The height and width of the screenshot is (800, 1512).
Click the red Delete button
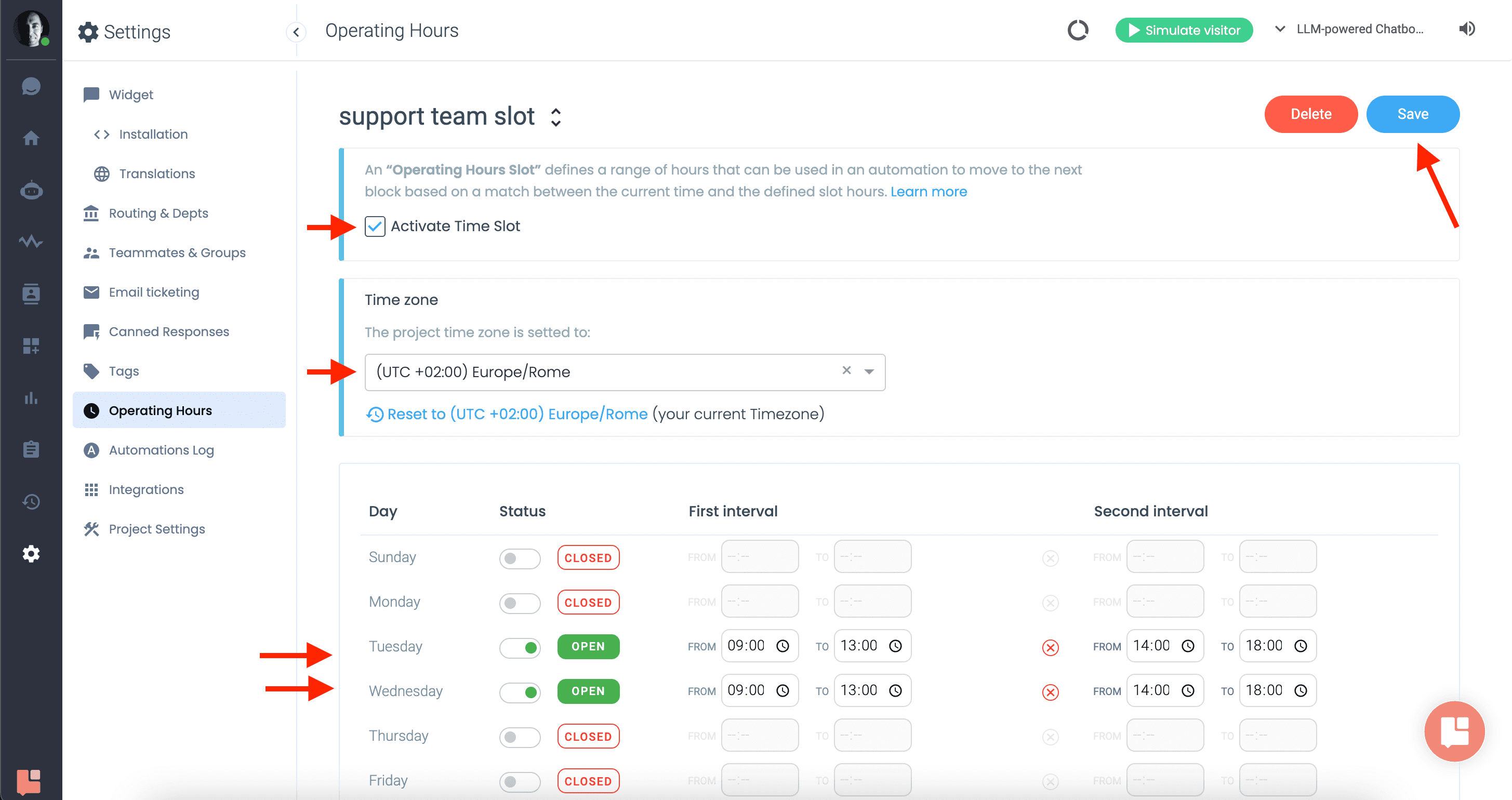click(x=1311, y=114)
